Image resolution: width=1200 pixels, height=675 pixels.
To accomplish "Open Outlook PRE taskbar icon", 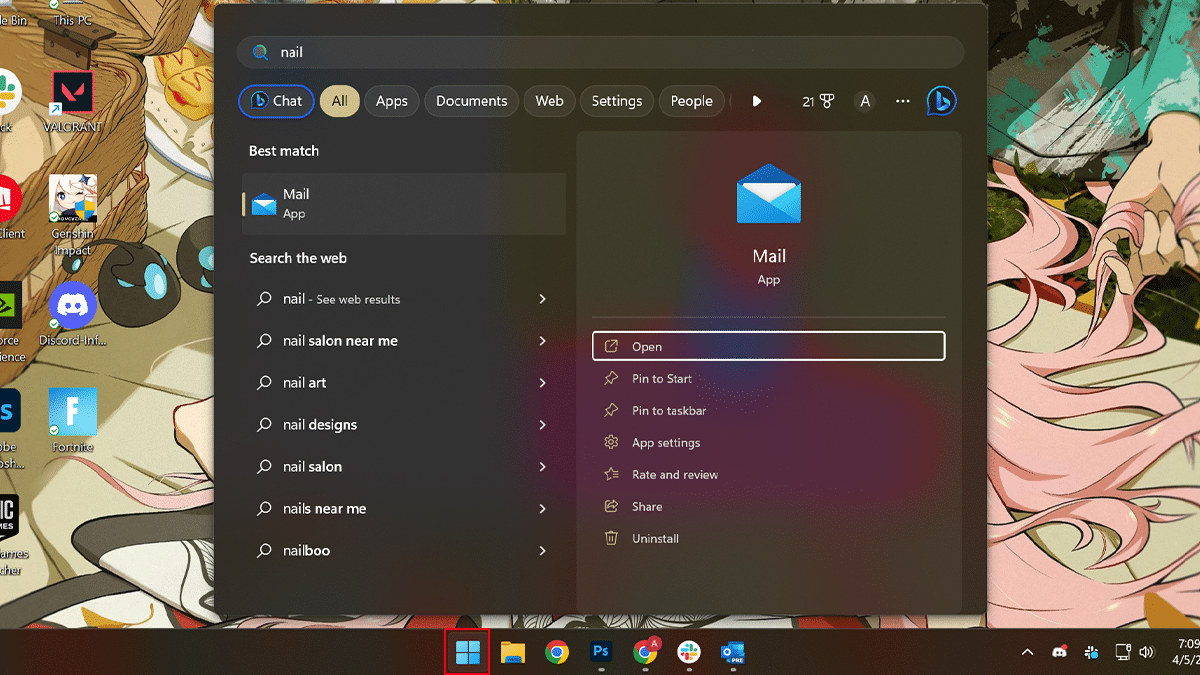I will click(x=732, y=653).
